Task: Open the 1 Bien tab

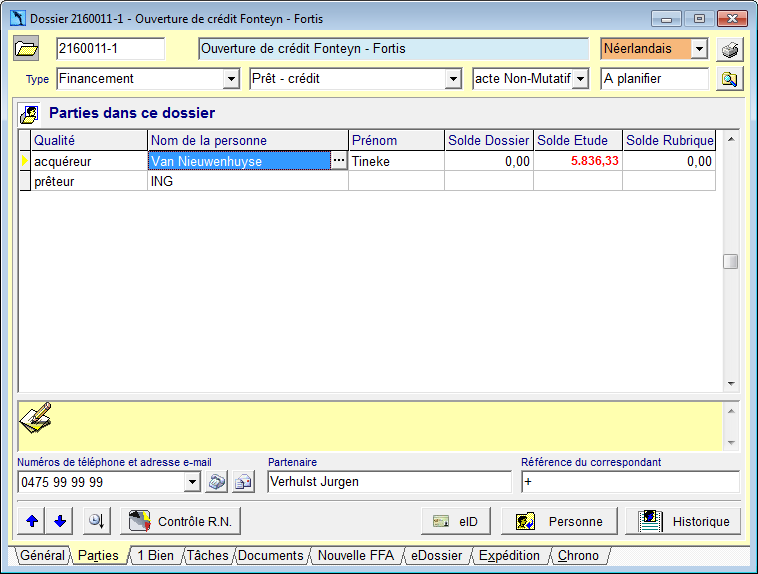Action: [x=156, y=555]
